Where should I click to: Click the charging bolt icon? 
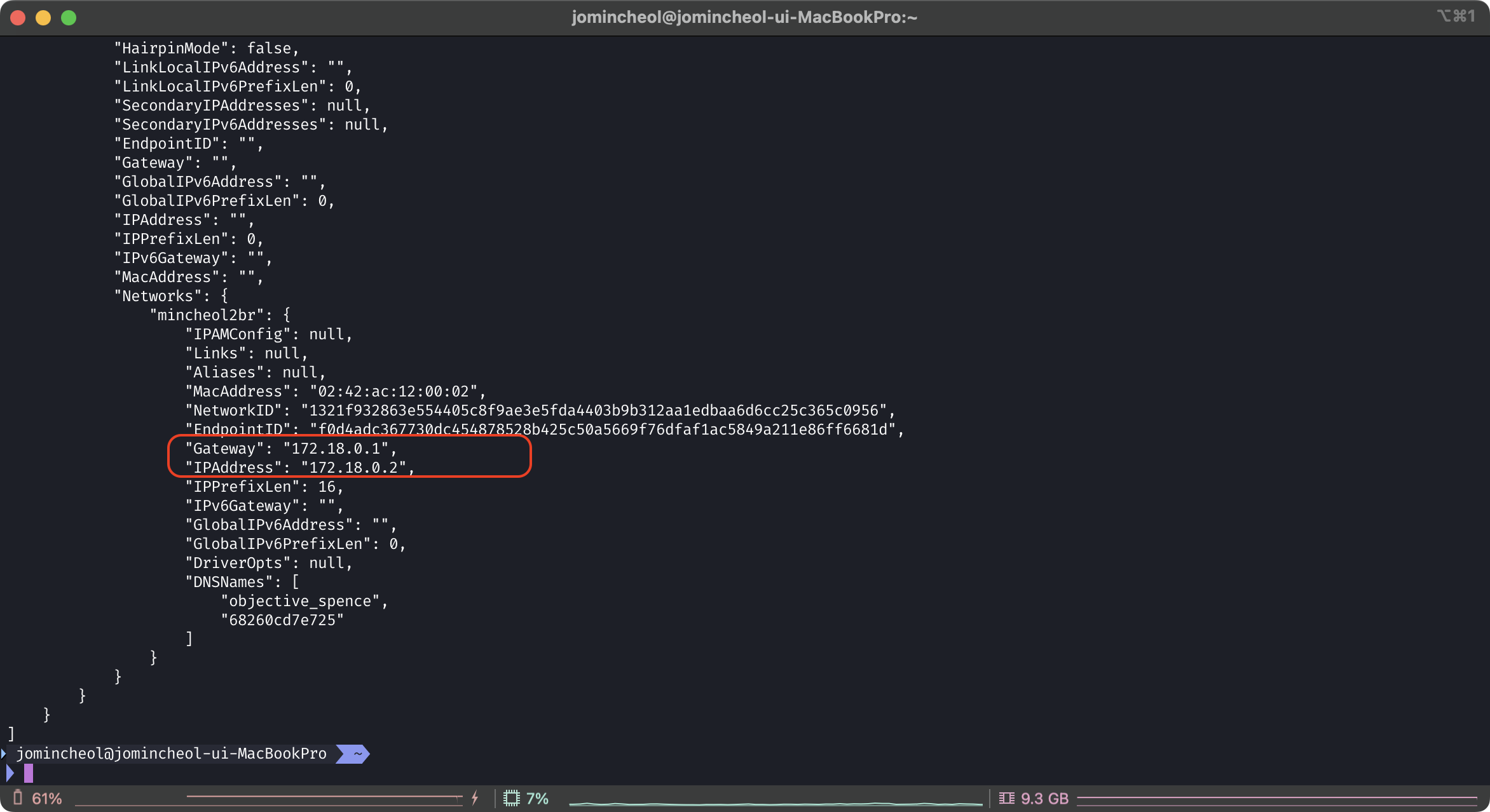(x=475, y=798)
